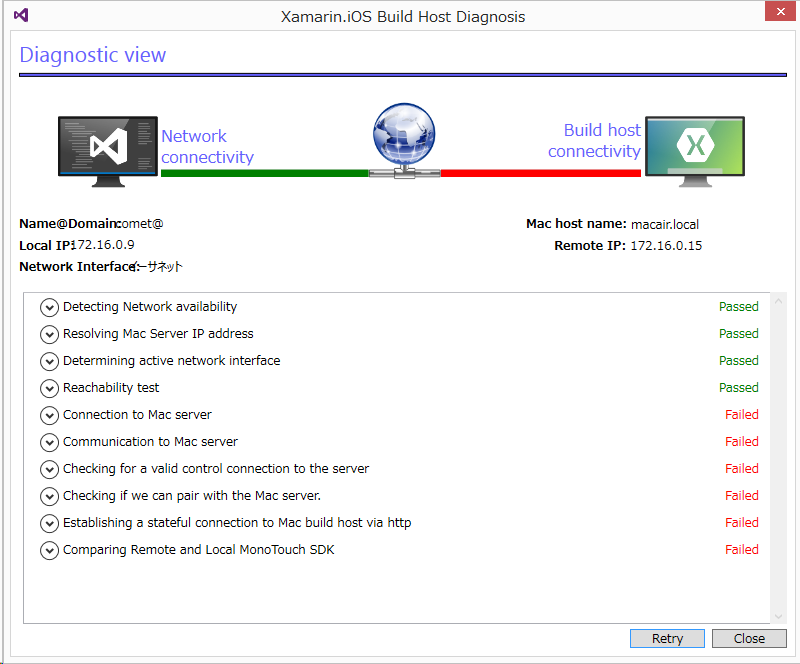
Task: Expand Communication to Mac server details
Action: point(49,442)
